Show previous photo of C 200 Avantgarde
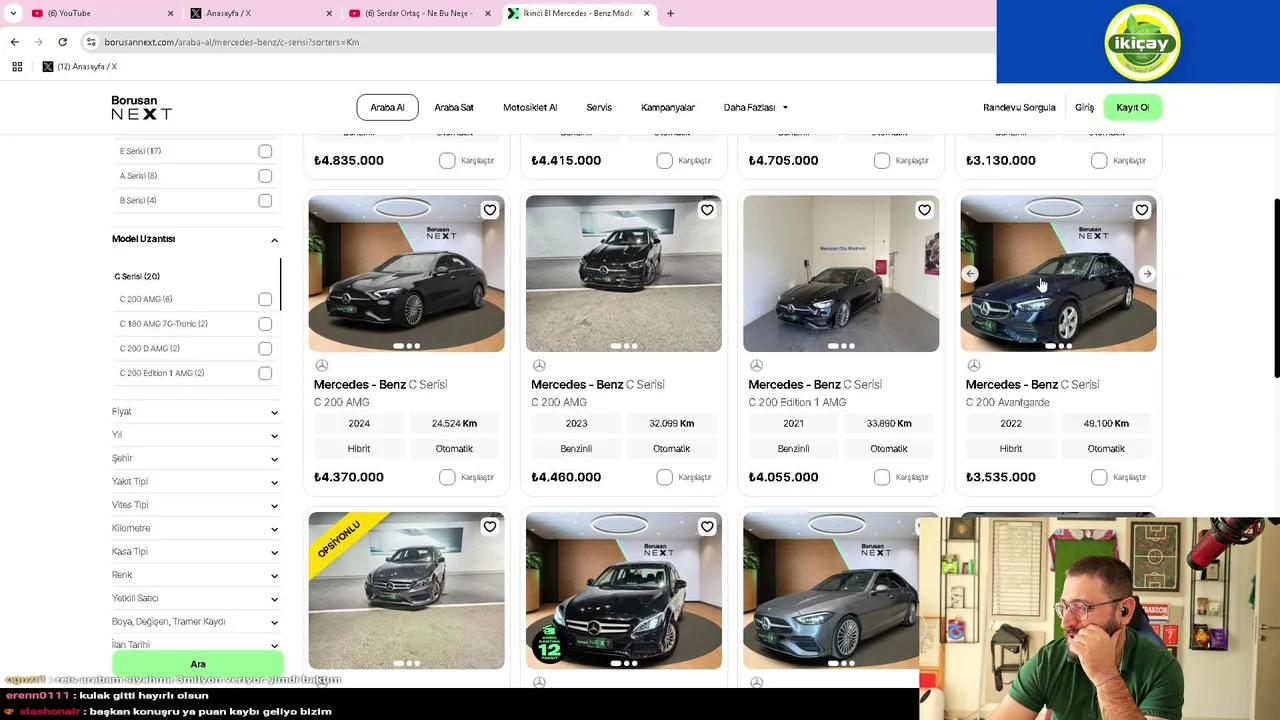 [970, 274]
